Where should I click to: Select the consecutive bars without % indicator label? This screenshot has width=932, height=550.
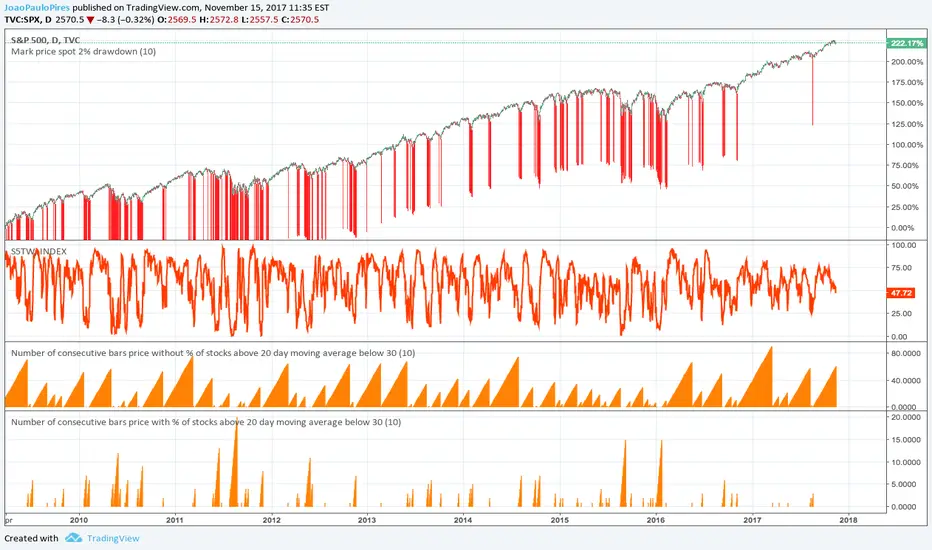213,353
